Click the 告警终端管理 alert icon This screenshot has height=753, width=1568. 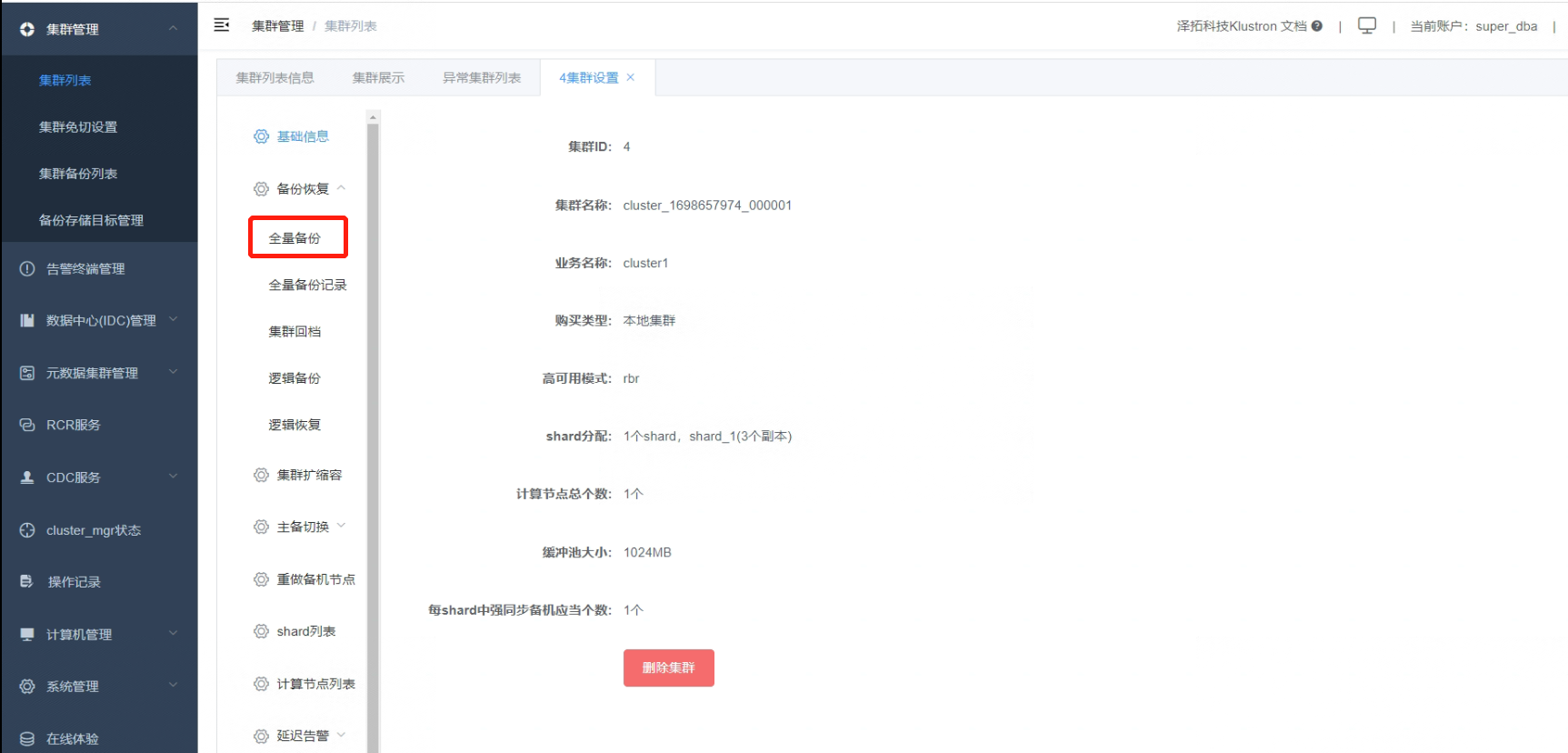click(x=27, y=268)
